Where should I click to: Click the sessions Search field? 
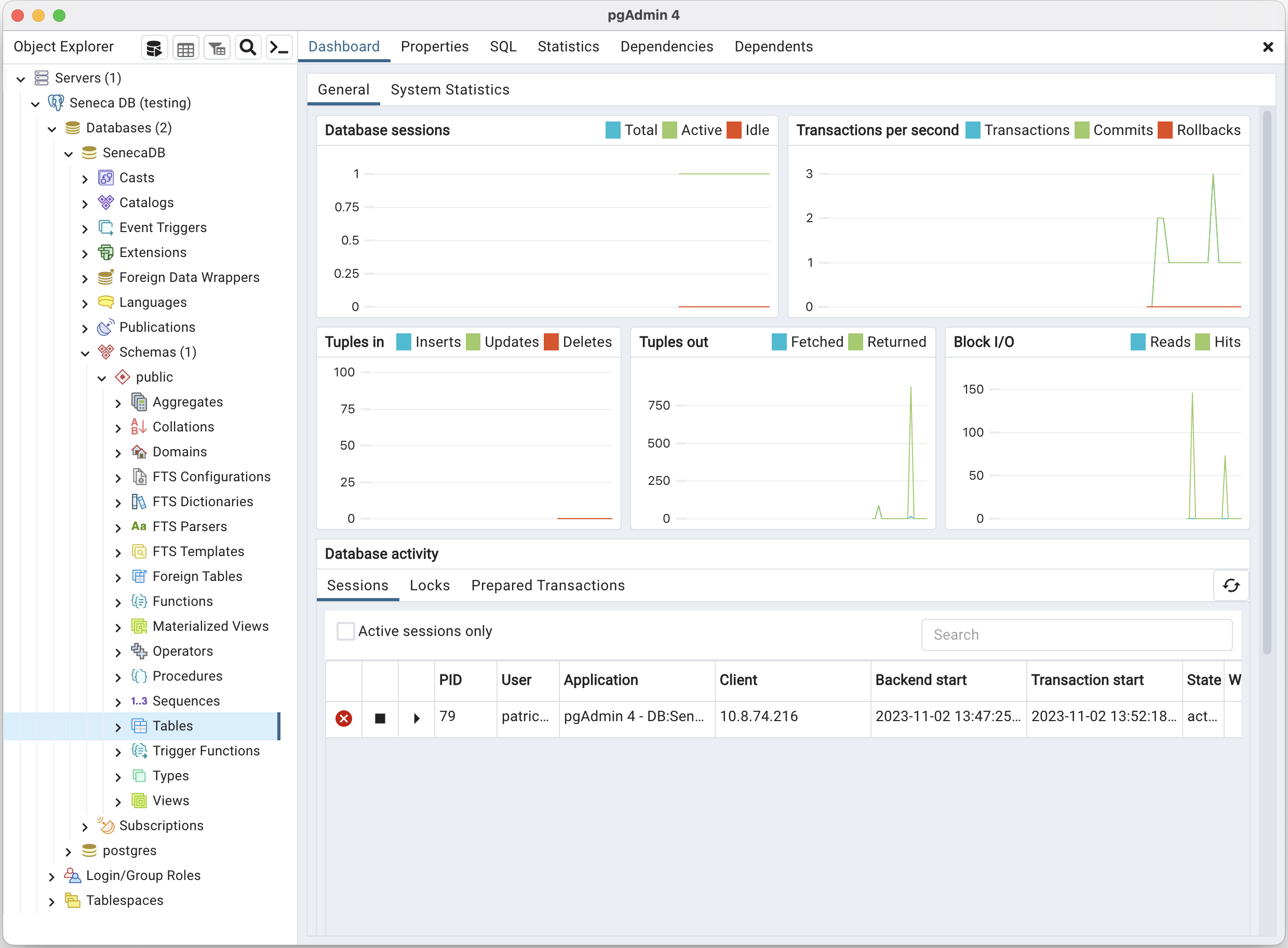point(1077,634)
